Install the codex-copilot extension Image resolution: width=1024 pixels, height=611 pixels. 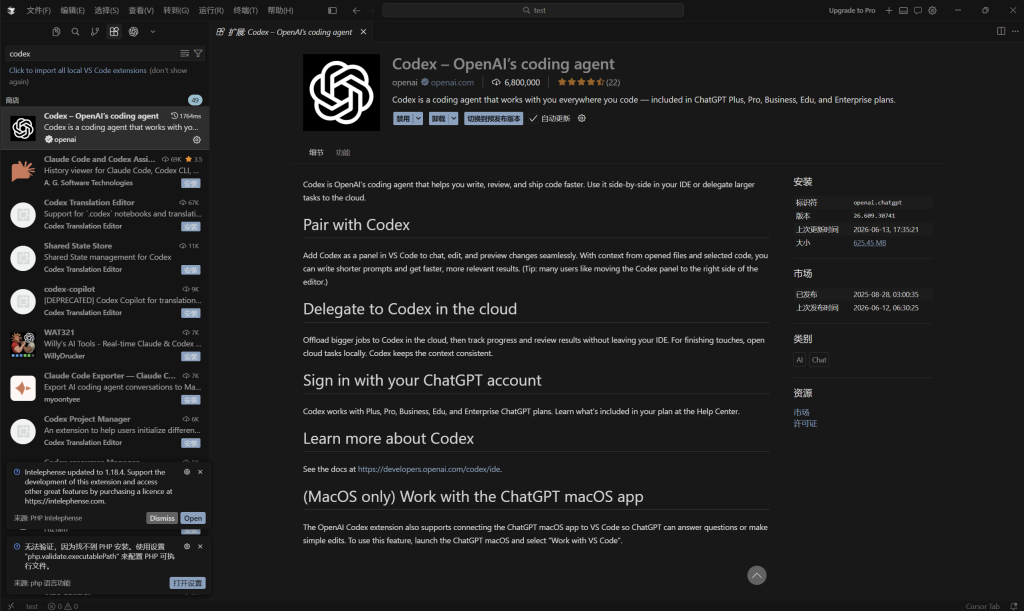(x=191, y=313)
